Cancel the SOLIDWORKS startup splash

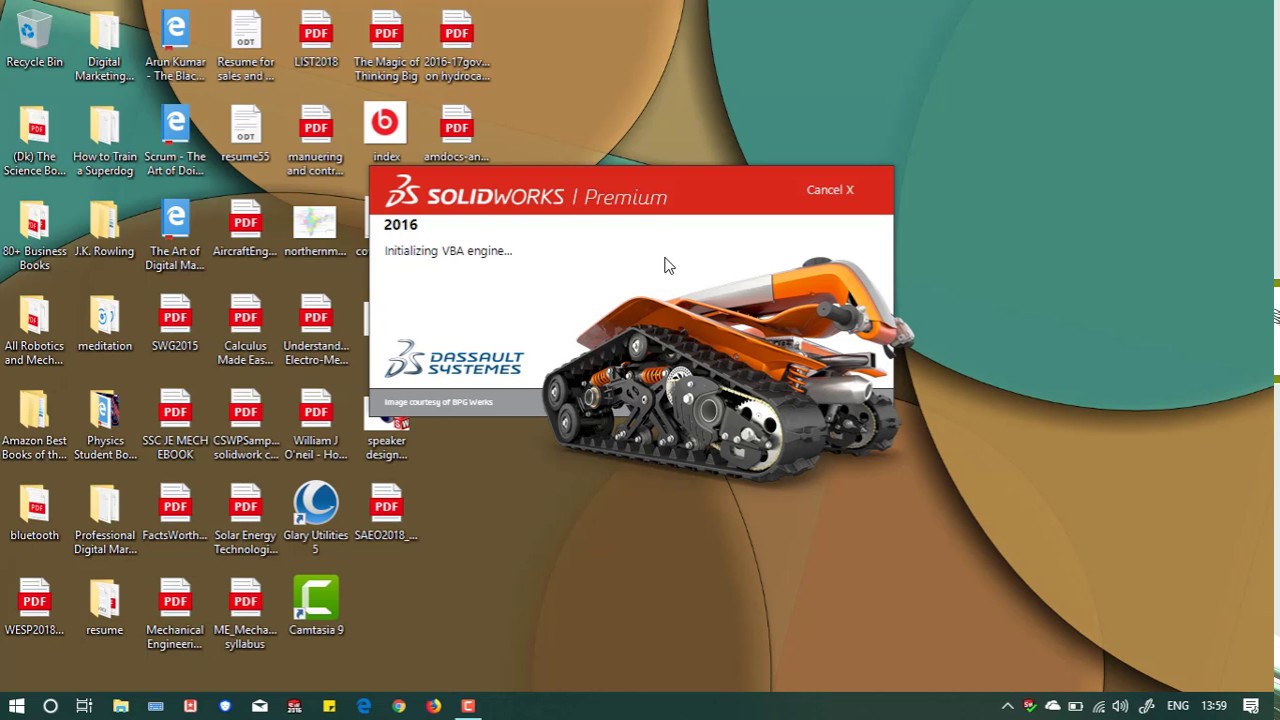pyautogui.click(x=830, y=190)
